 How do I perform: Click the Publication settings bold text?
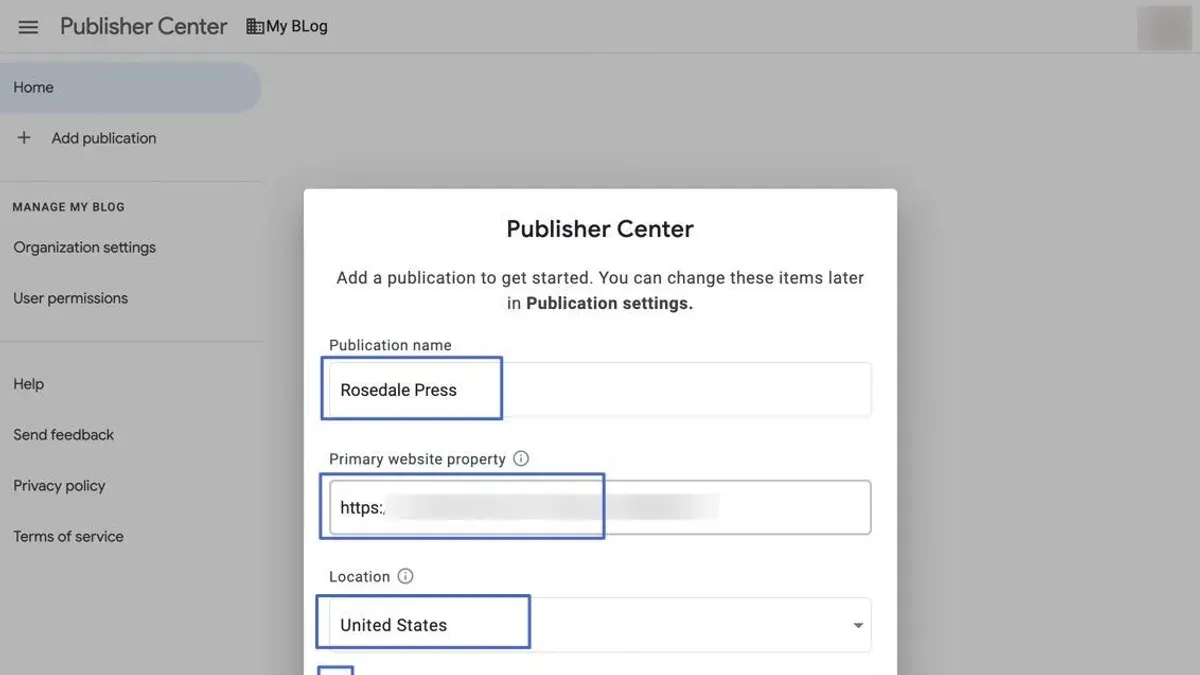[x=609, y=303]
